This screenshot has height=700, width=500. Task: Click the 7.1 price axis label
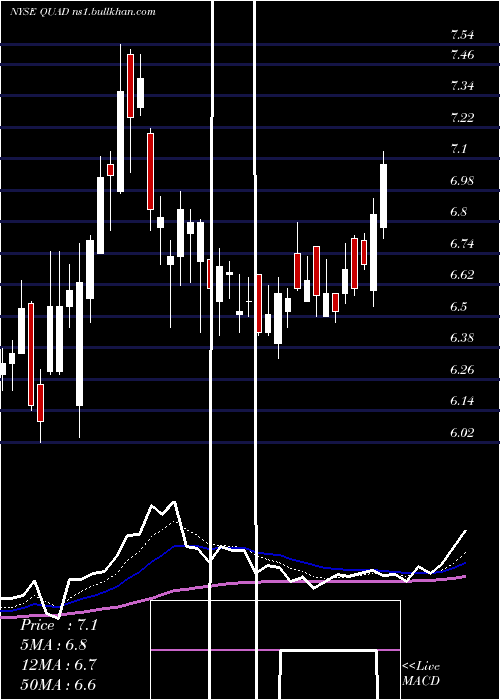point(458,149)
